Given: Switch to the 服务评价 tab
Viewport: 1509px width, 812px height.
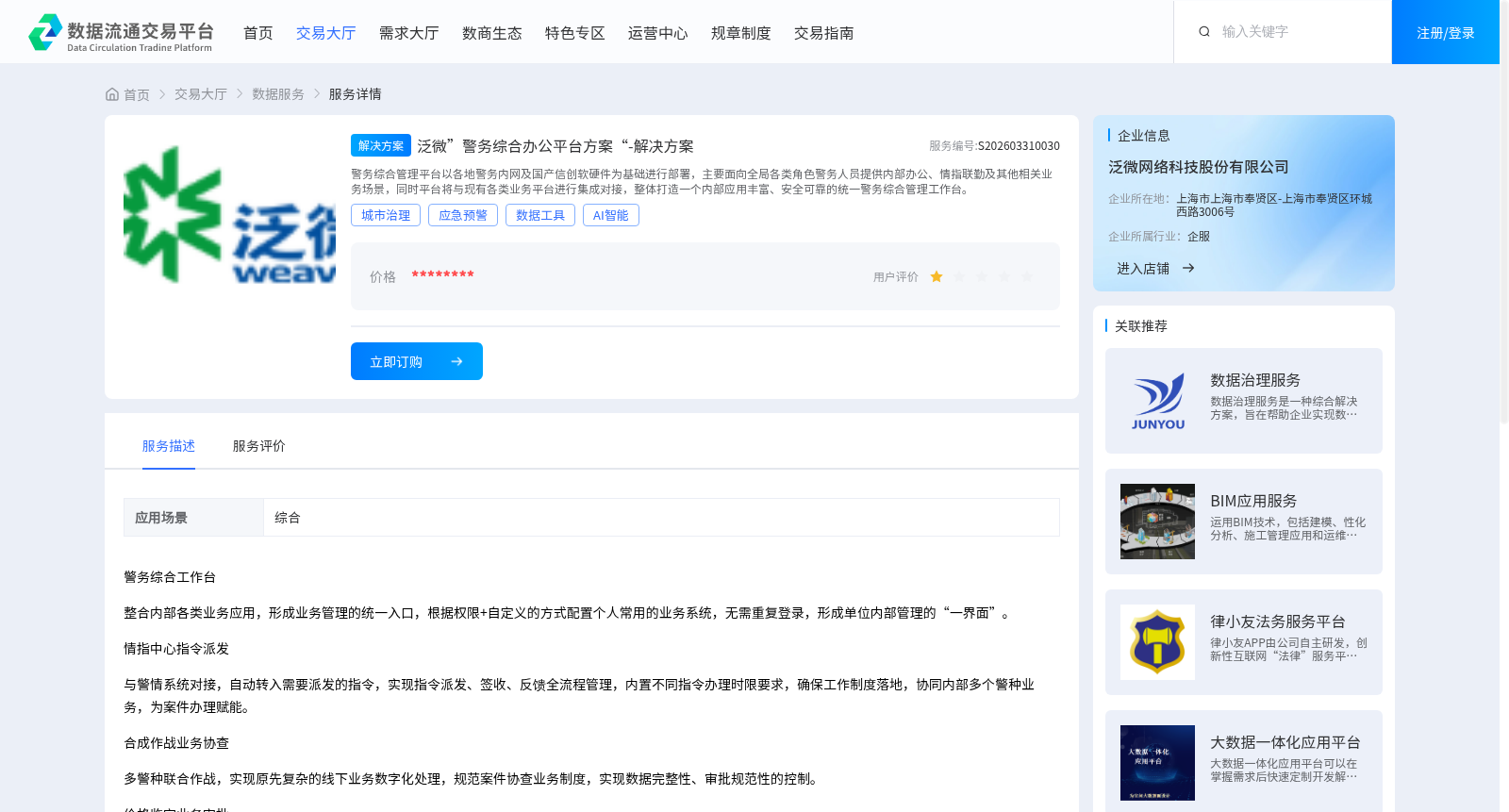Looking at the screenshot, I should click(259, 446).
